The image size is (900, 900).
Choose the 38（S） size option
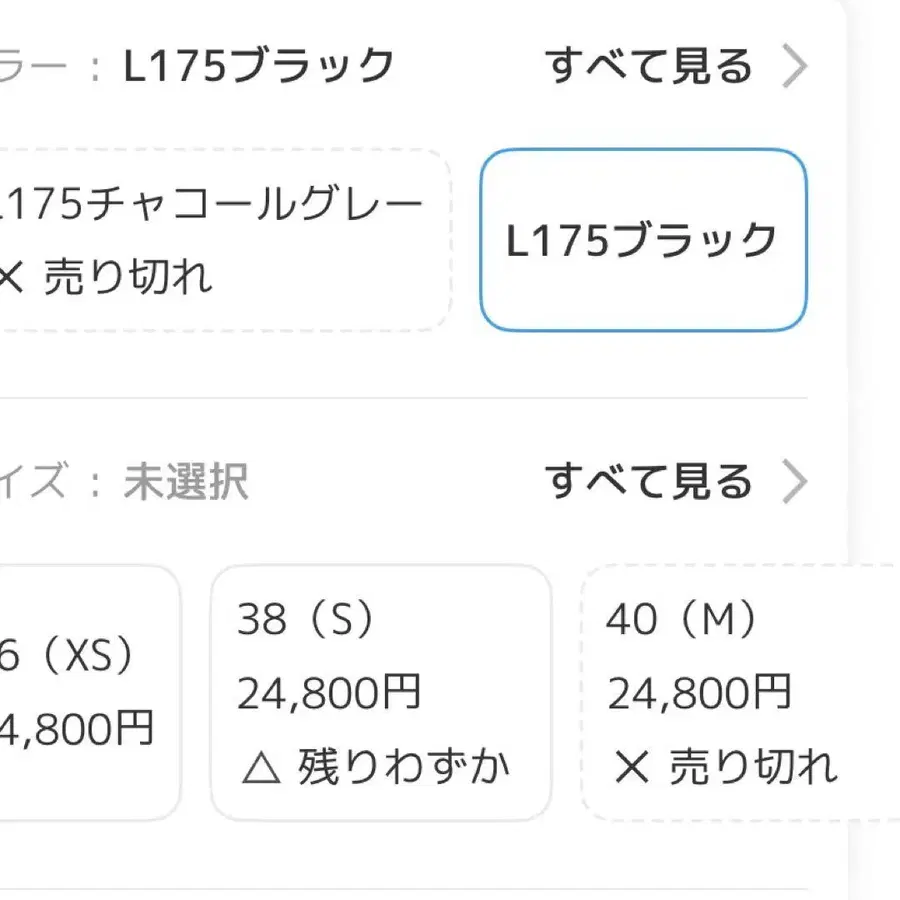[381, 692]
